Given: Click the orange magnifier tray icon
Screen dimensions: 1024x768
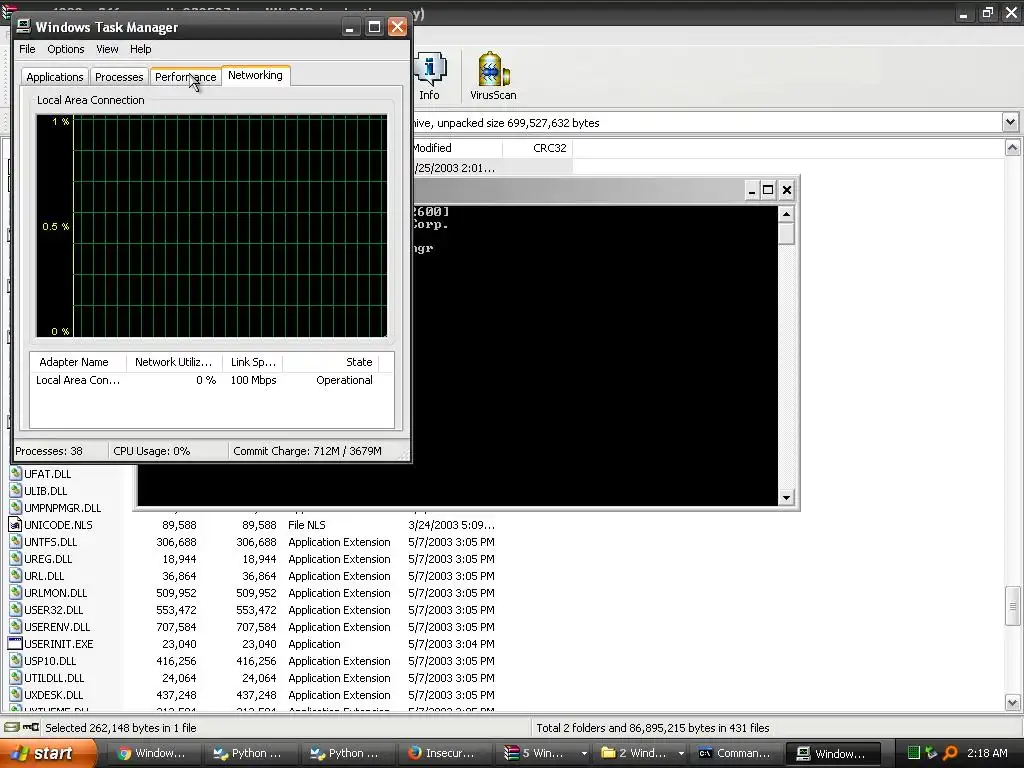Looking at the screenshot, I should [x=951, y=753].
